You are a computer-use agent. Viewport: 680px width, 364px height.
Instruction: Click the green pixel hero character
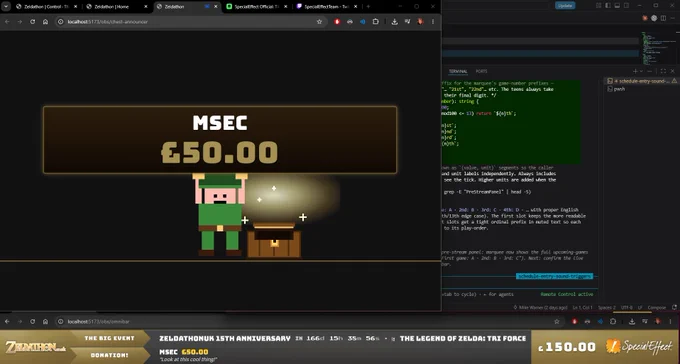pyautogui.click(x=220, y=215)
